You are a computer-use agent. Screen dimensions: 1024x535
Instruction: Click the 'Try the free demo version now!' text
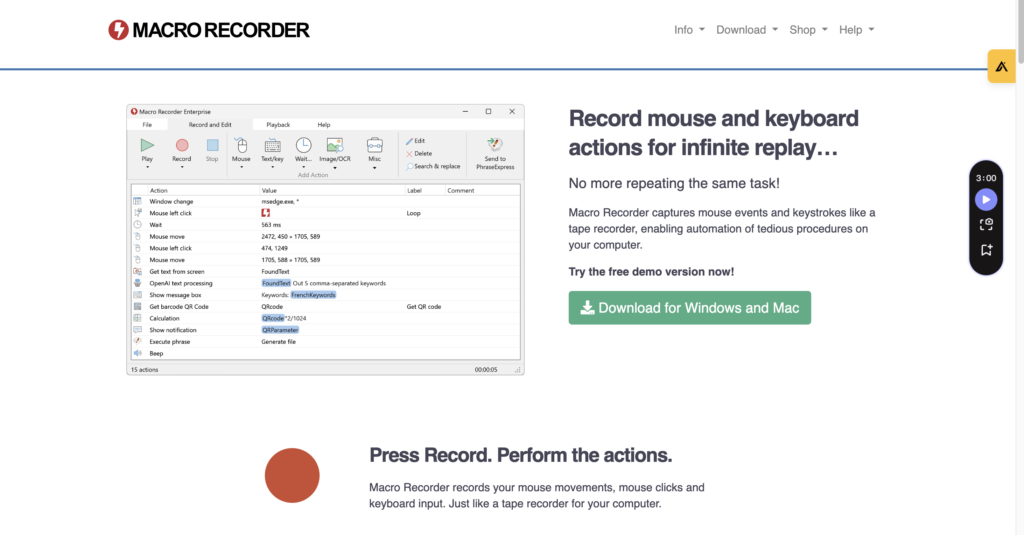click(x=651, y=272)
